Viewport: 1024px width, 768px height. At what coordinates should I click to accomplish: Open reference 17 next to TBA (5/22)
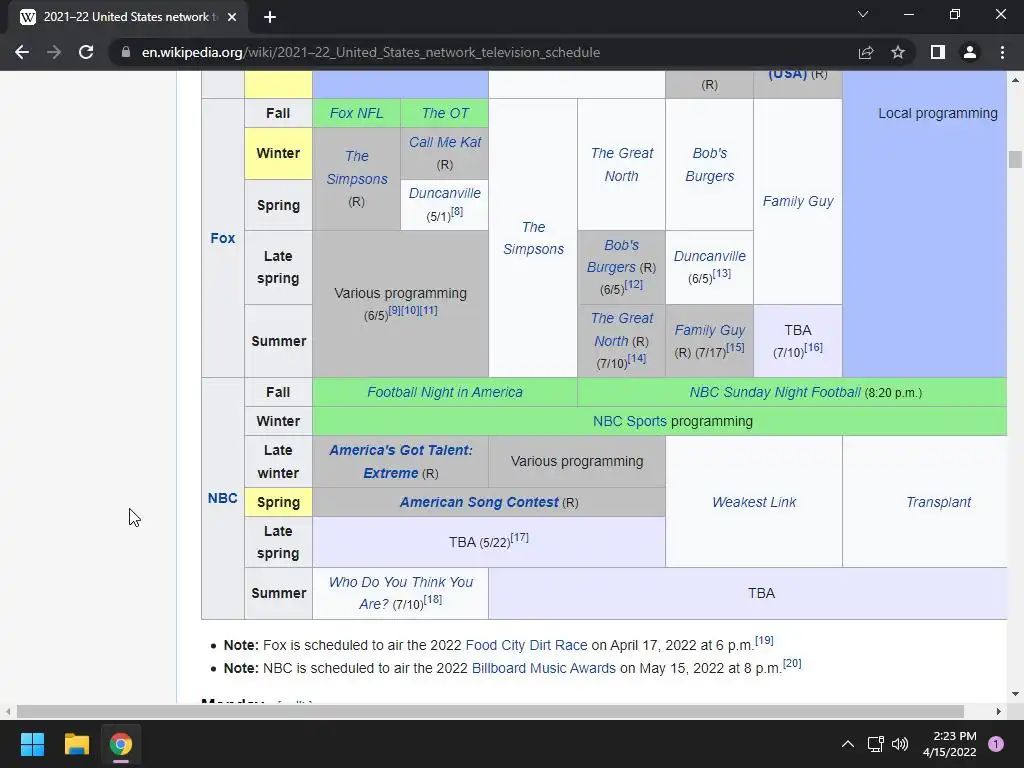pyautogui.click(x=520, y=537)
